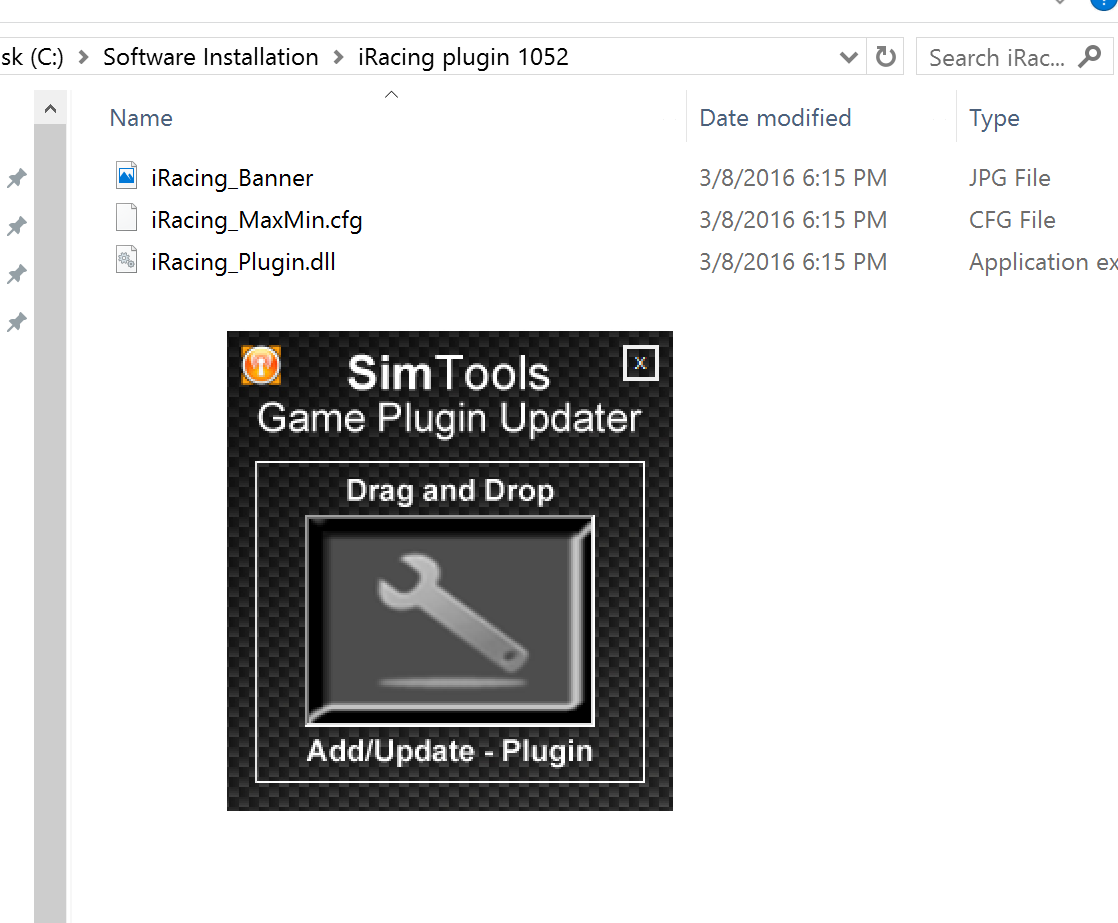1118x923 pixels.
Task: Sort files by Name column
Action: tap(141, 118)
